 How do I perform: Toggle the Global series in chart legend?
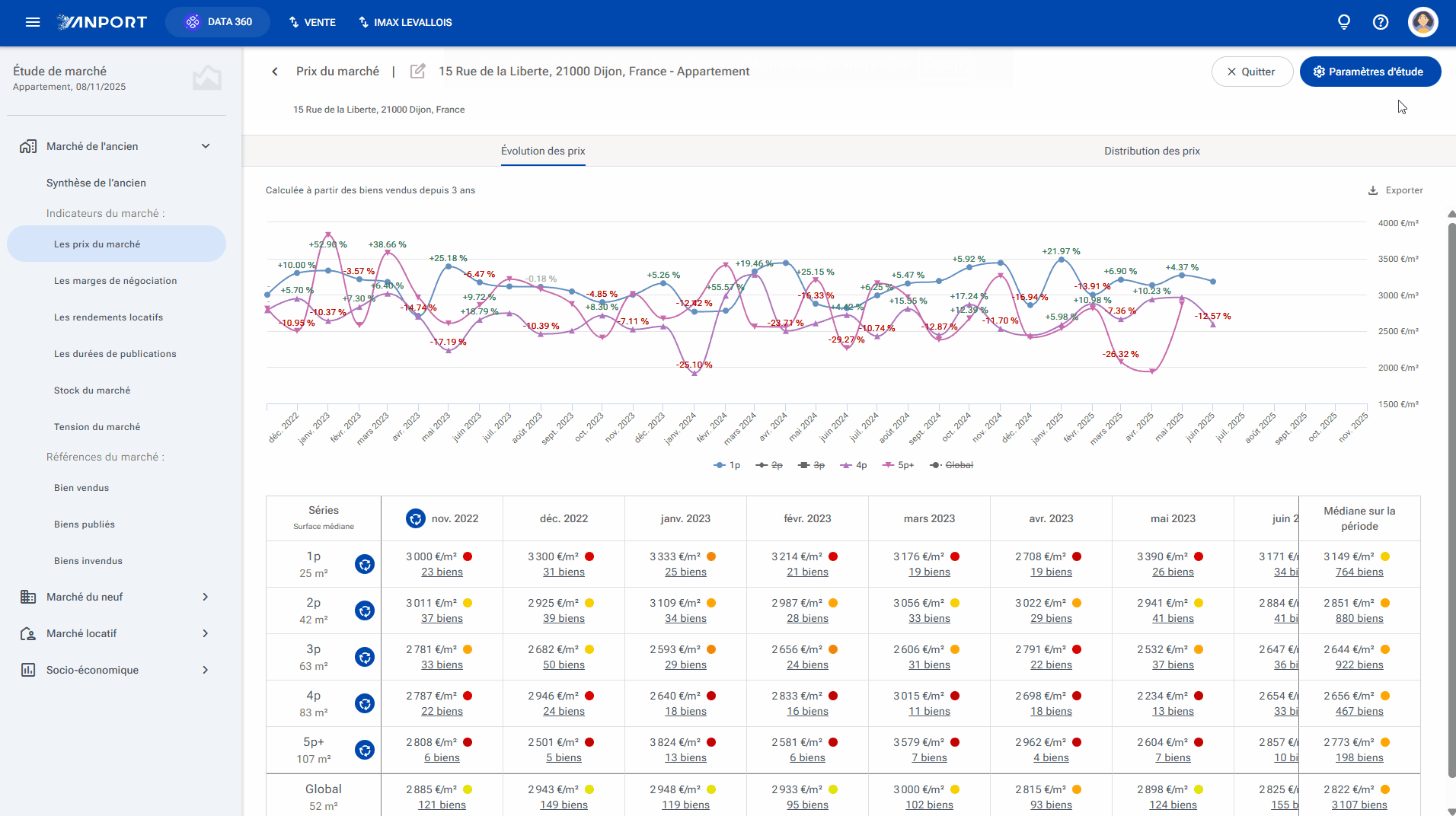[952, 465]
